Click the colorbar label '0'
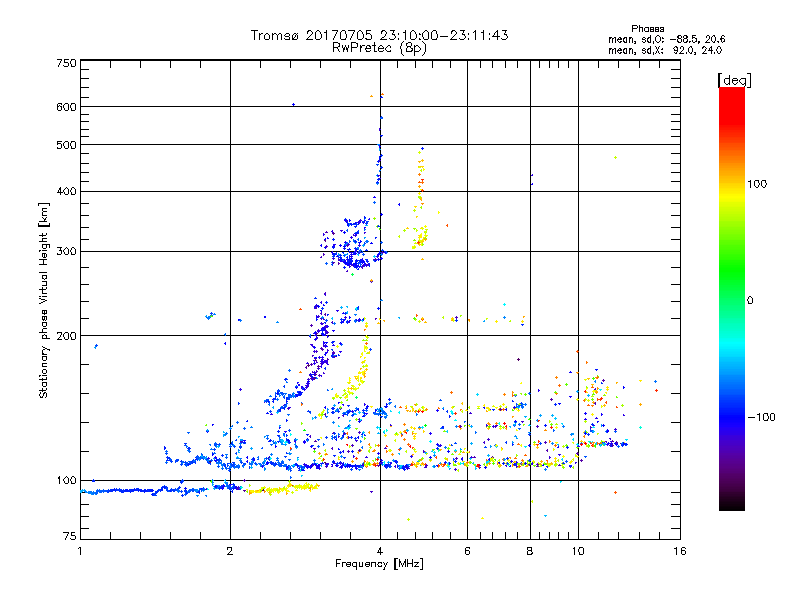This screenshot has height=600, width=800. (750, 300)
